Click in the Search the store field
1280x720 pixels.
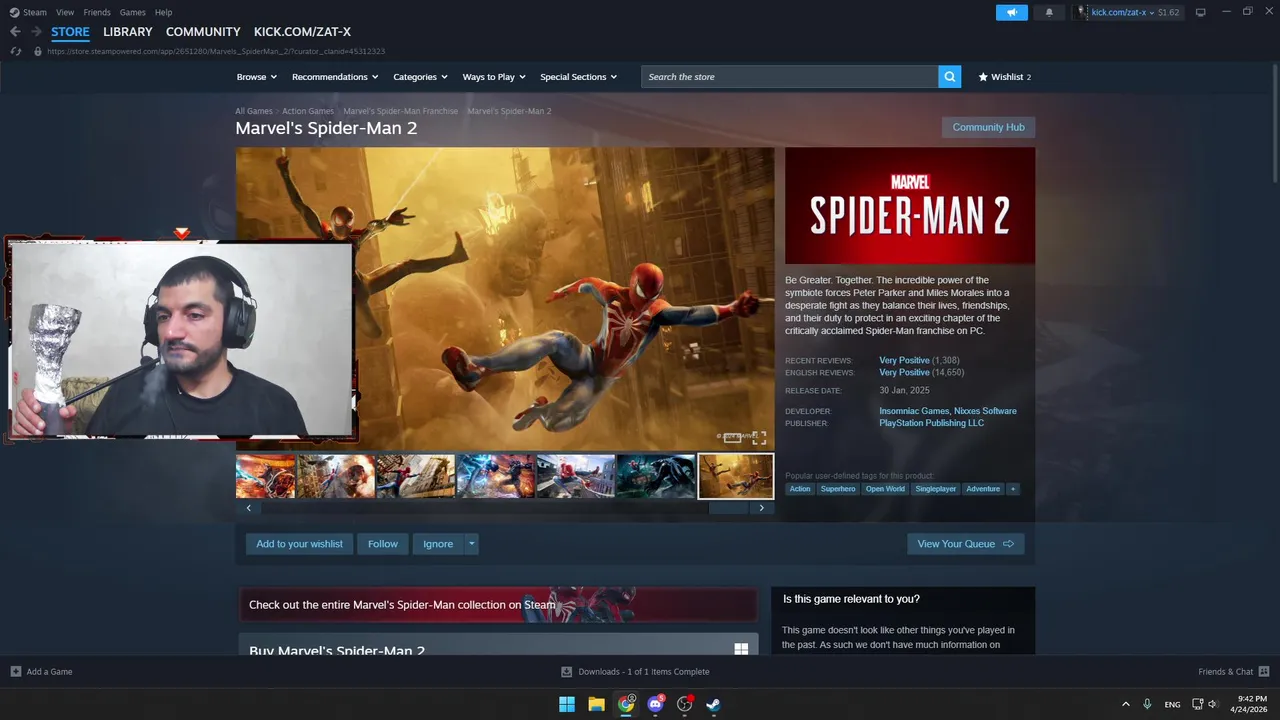pos(790,77)
